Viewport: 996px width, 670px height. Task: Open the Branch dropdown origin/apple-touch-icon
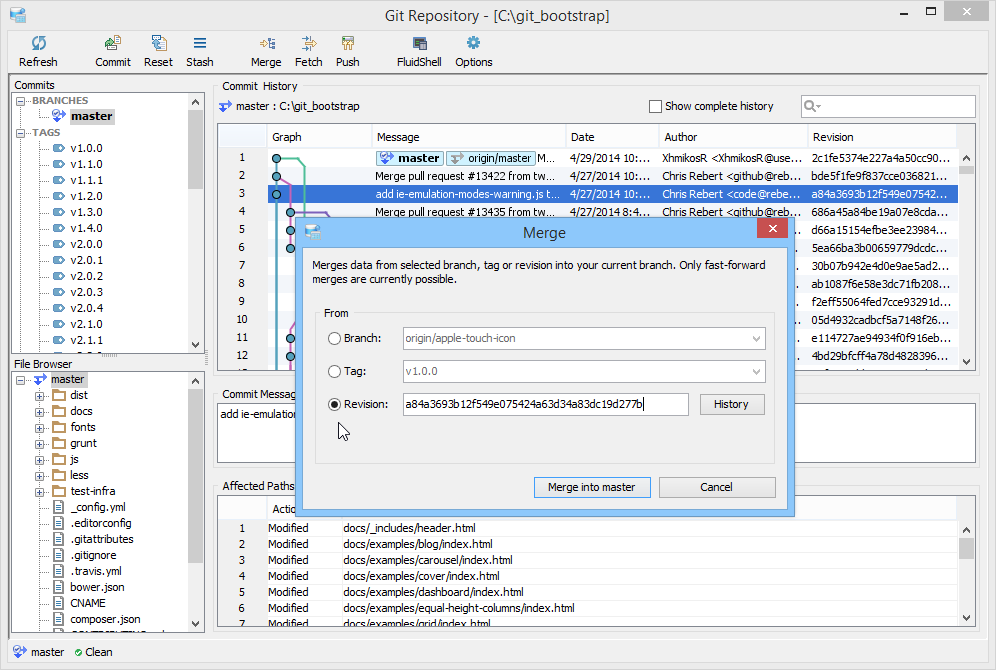click(584, 338)
